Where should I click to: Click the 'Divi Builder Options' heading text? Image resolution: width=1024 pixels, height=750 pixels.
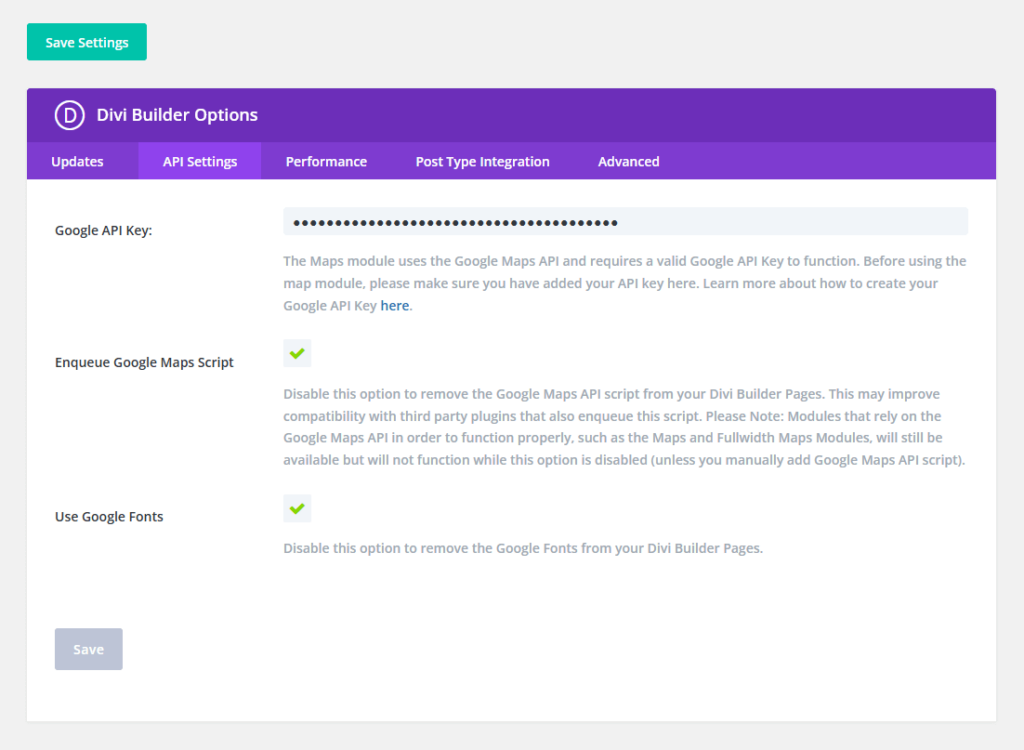[177, 115]
